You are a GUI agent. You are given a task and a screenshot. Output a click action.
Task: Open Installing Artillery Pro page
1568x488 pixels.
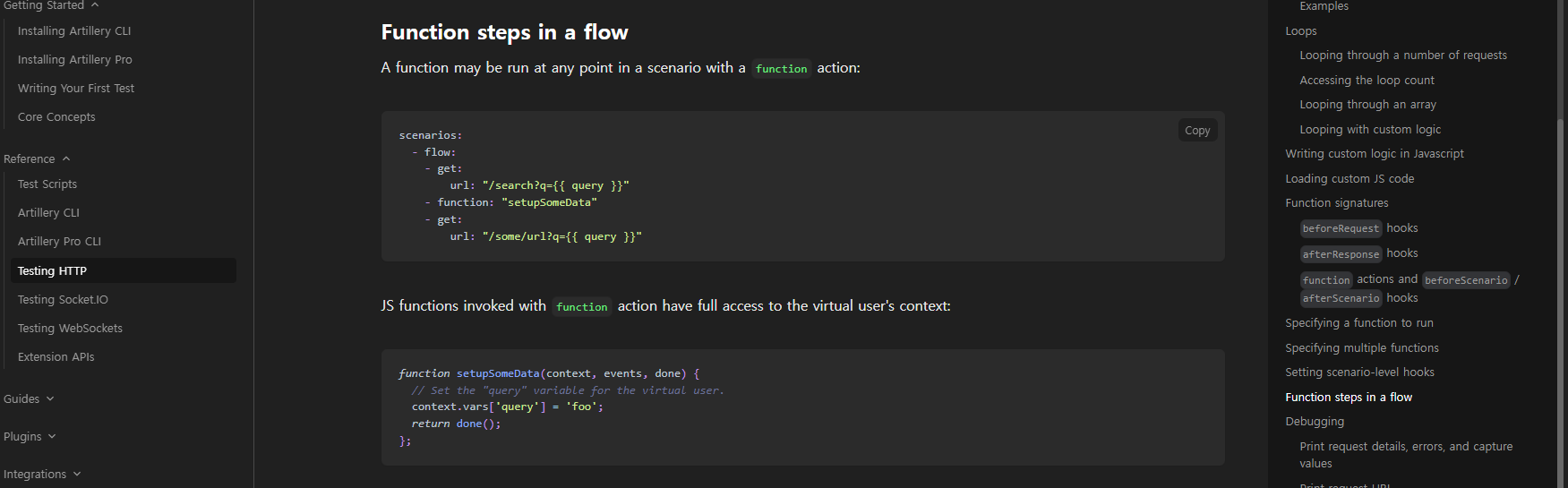(75, 59)
